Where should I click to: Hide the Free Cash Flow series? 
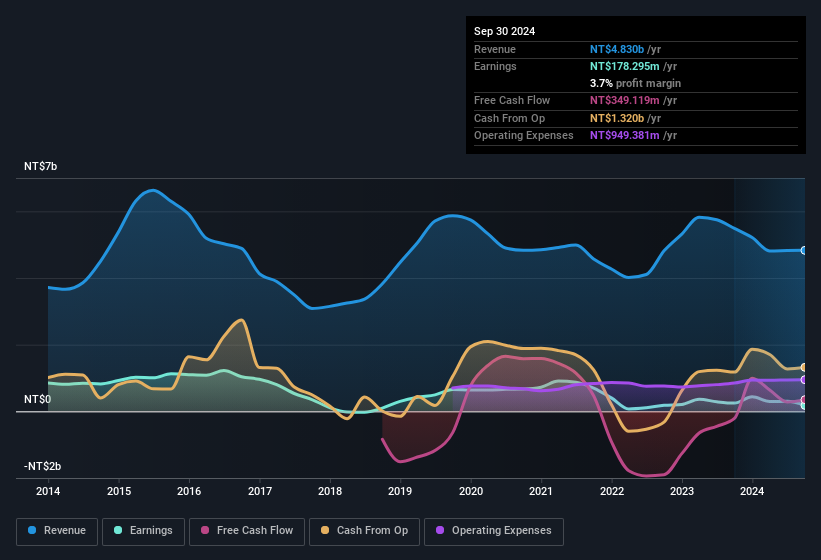[x=246, y=530]
